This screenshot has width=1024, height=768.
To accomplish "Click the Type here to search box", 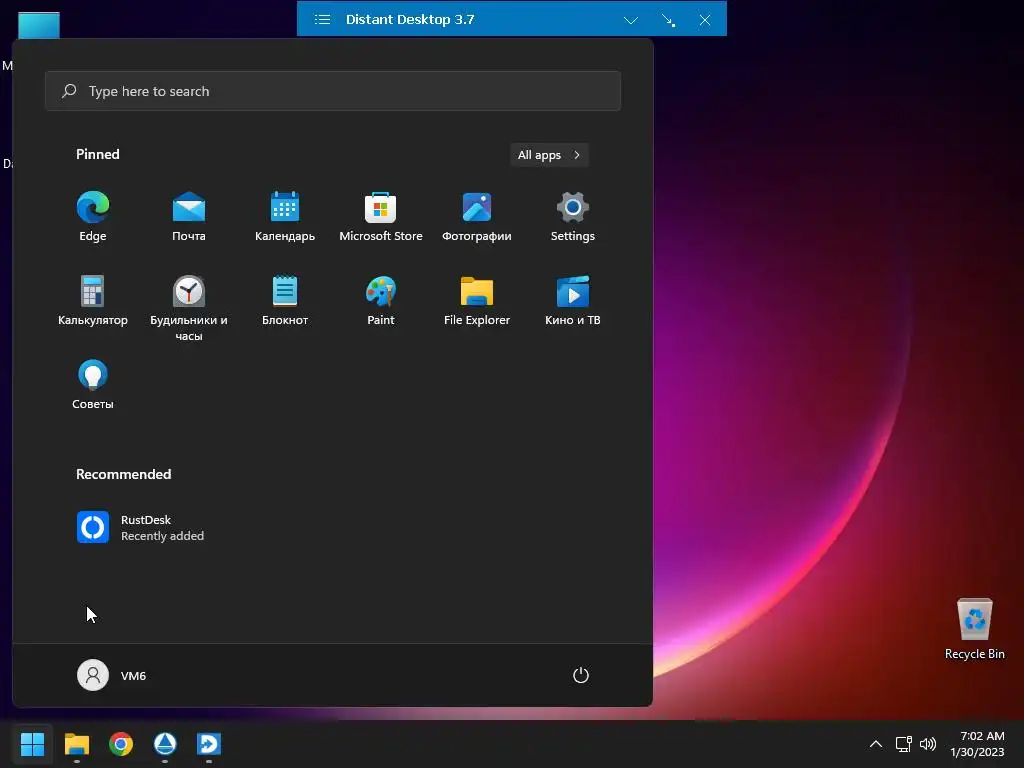I will coord(333,91).
